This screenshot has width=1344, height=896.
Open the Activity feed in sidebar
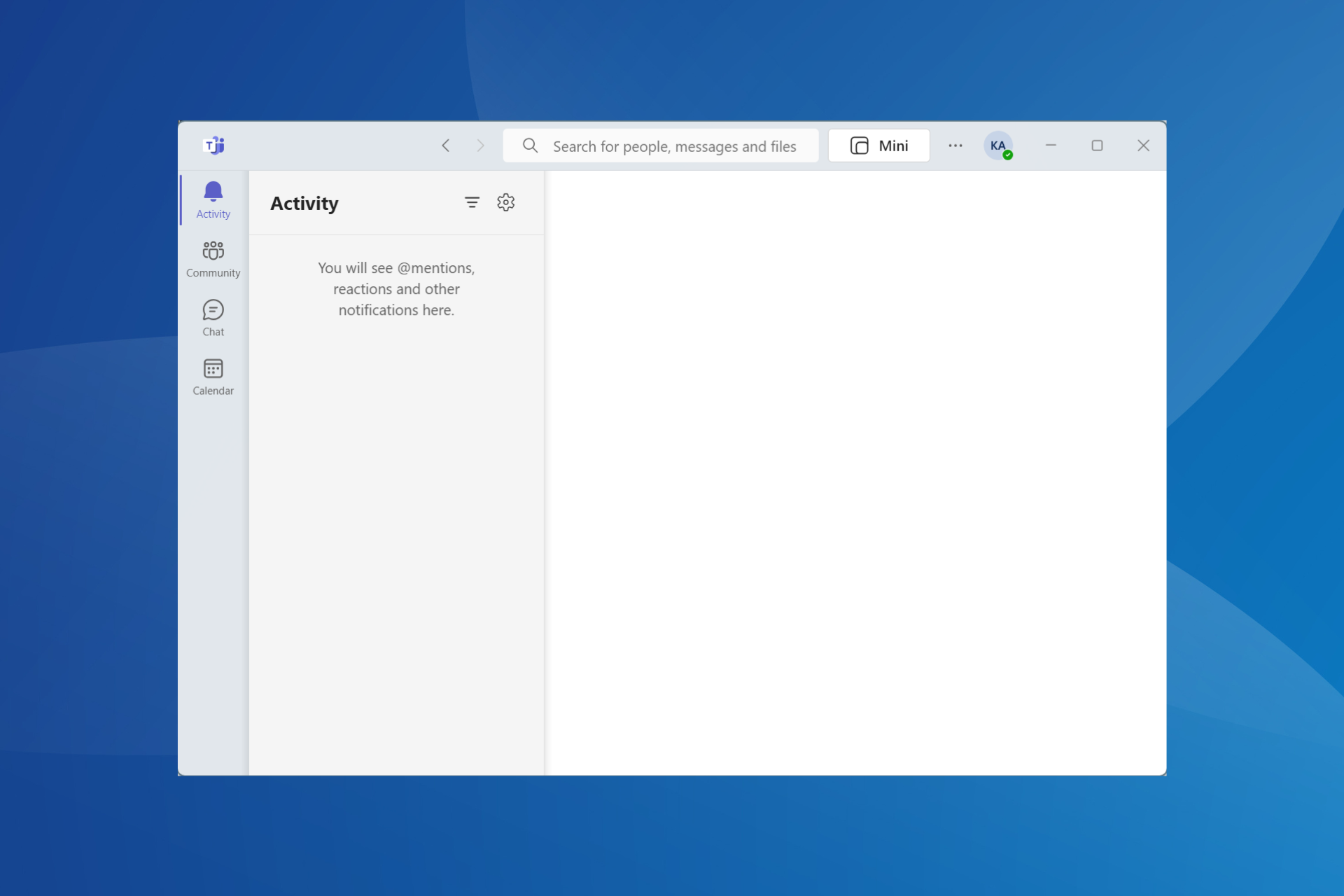point(213,200)
